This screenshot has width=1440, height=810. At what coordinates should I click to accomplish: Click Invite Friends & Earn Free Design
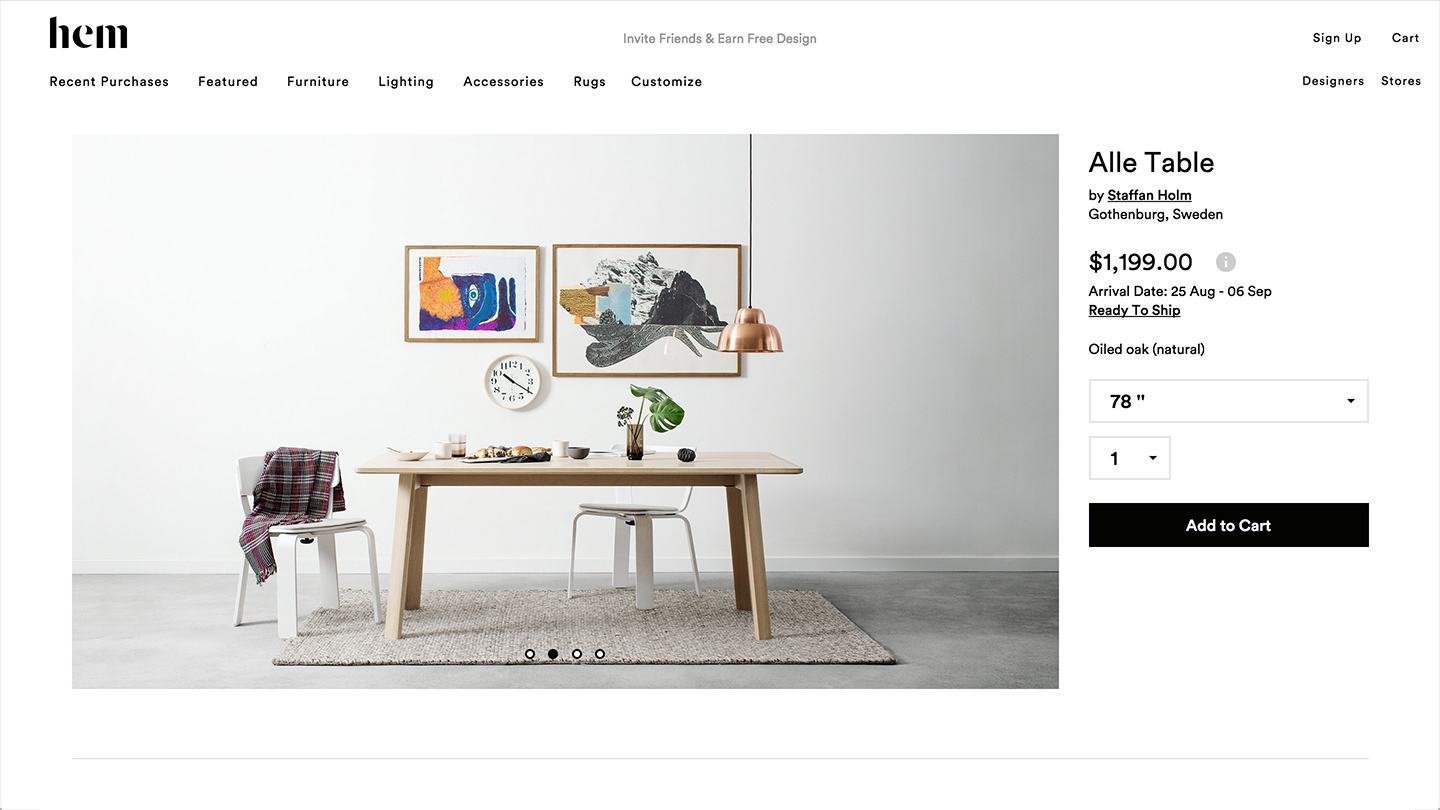720,39
